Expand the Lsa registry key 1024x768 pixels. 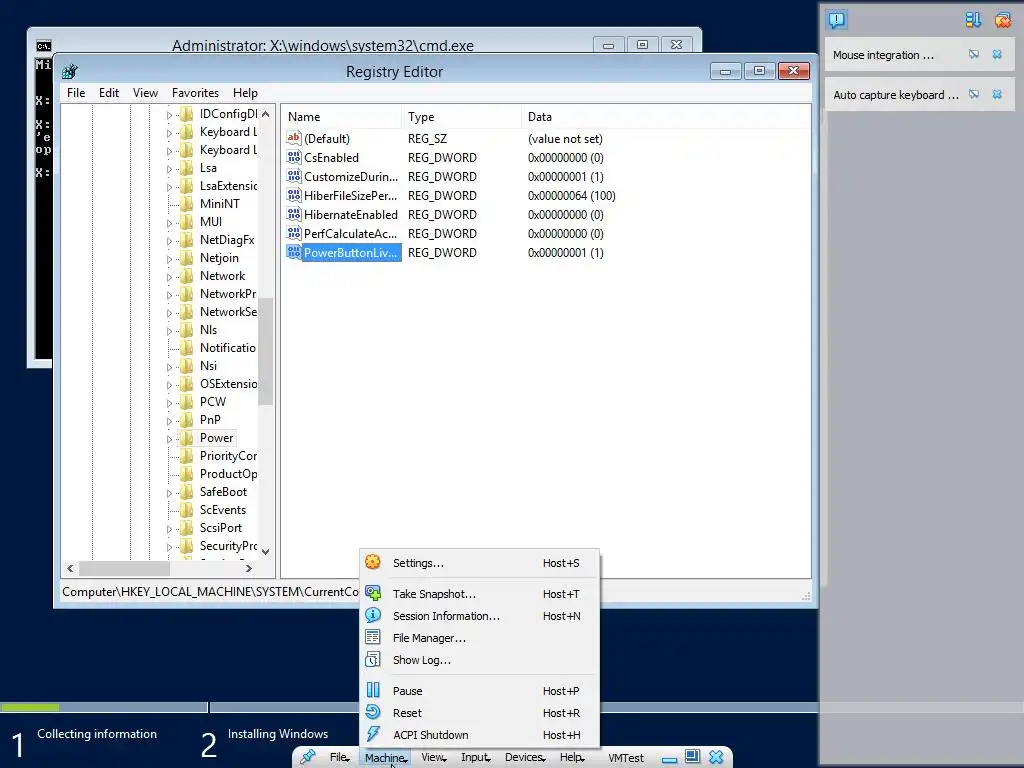pos(169,169)
